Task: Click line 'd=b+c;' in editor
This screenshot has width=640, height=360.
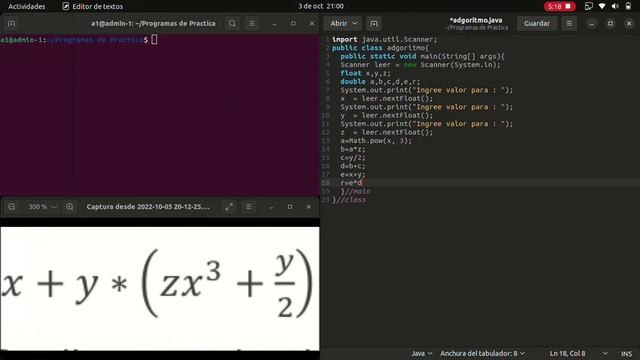Action: 353,166
